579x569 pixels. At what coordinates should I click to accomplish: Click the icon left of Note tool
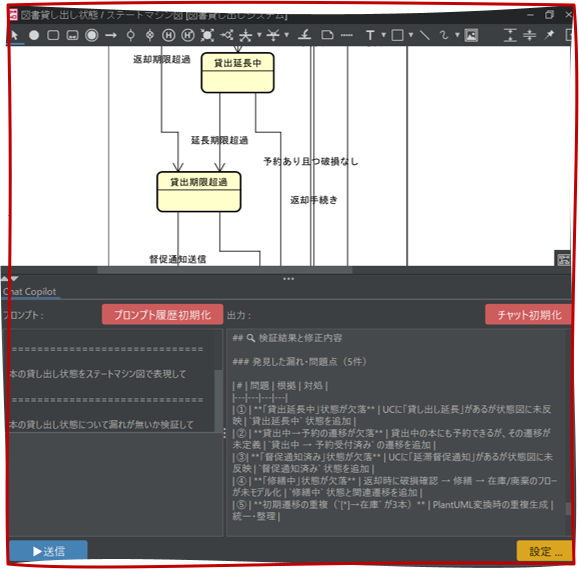pos(305,35)
